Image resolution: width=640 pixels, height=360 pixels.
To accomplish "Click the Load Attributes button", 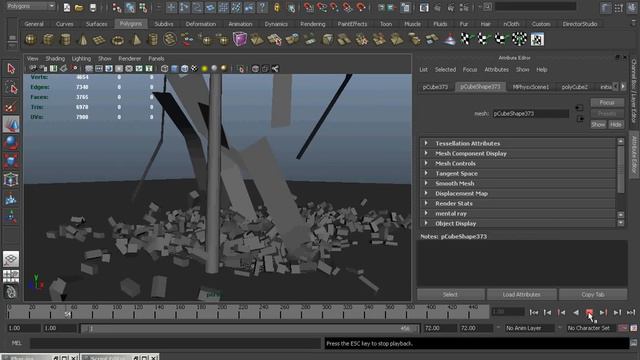I will click(x=522, y=294).
